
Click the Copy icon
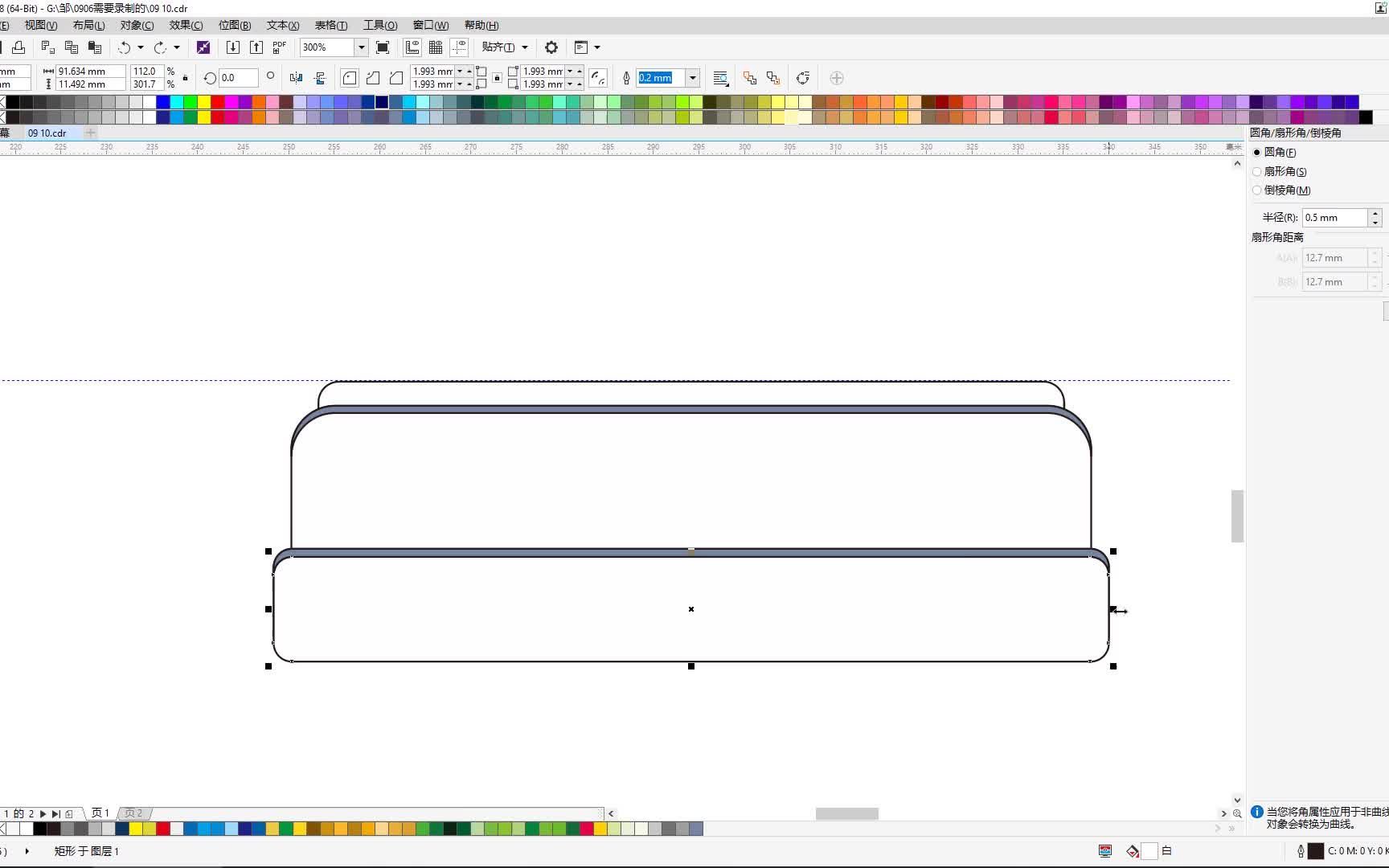pos(72,47)
